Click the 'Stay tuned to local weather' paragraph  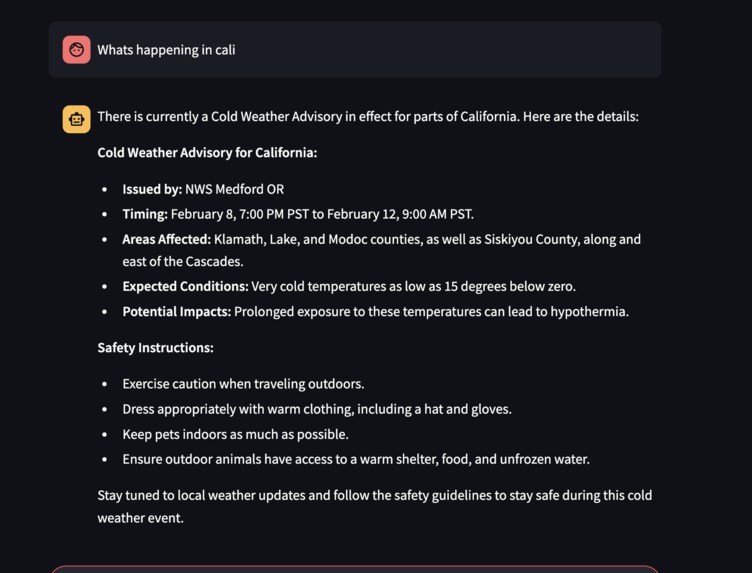point(375,506)
